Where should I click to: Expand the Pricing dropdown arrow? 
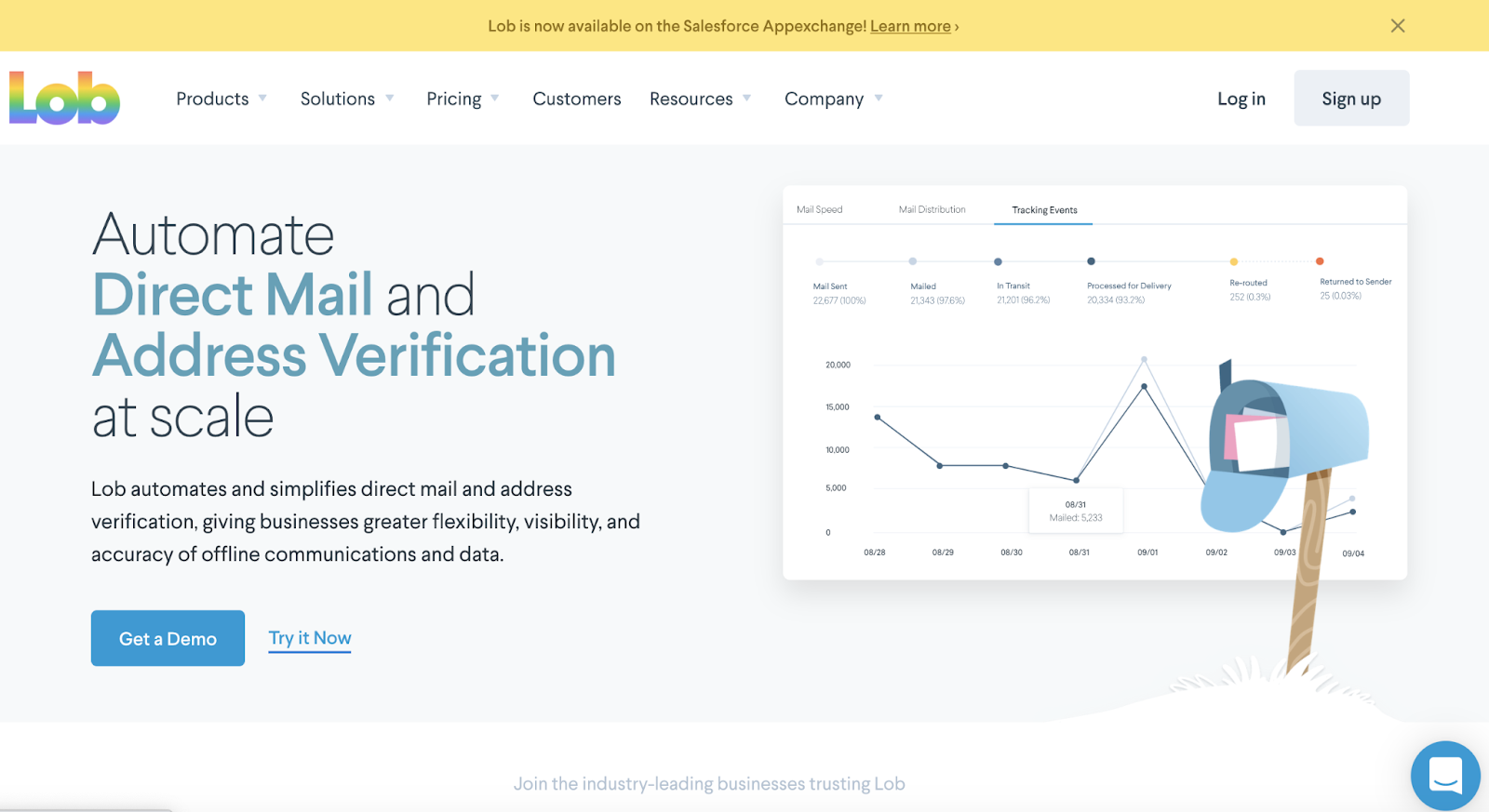tap(495, 98)
